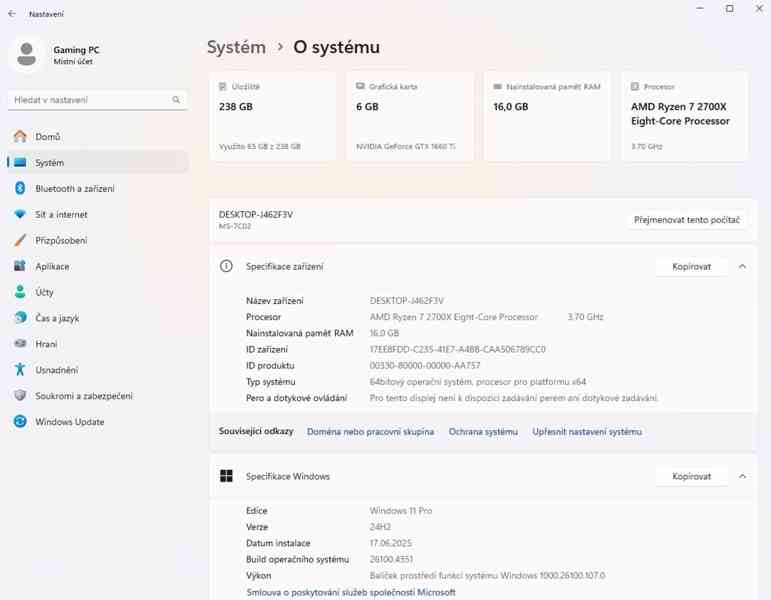Open Smlouva o poskytování služeb společnosti Microsoft

(x=351, y=592)
